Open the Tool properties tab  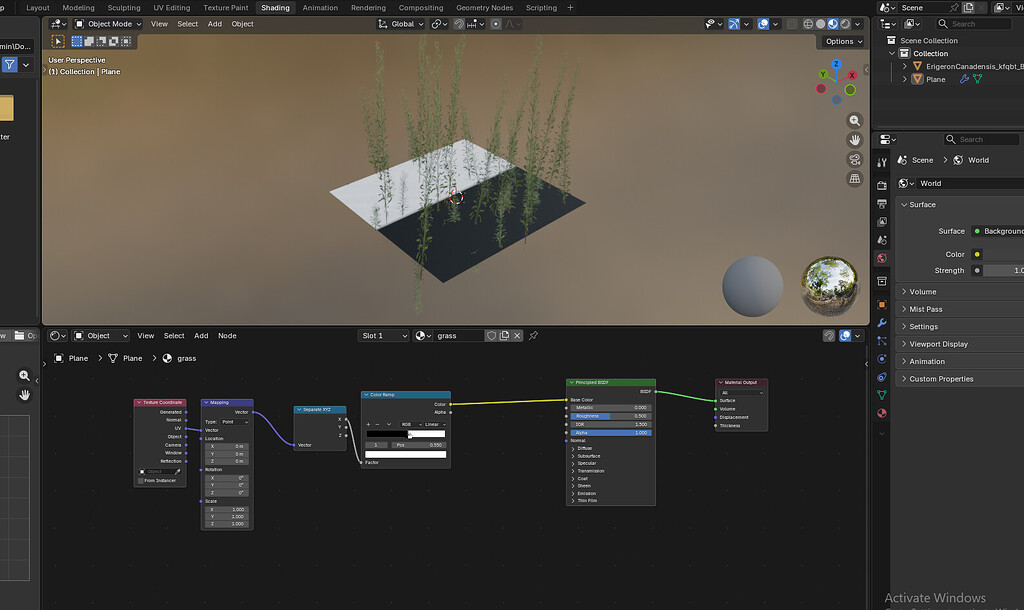tap(882, 162)
